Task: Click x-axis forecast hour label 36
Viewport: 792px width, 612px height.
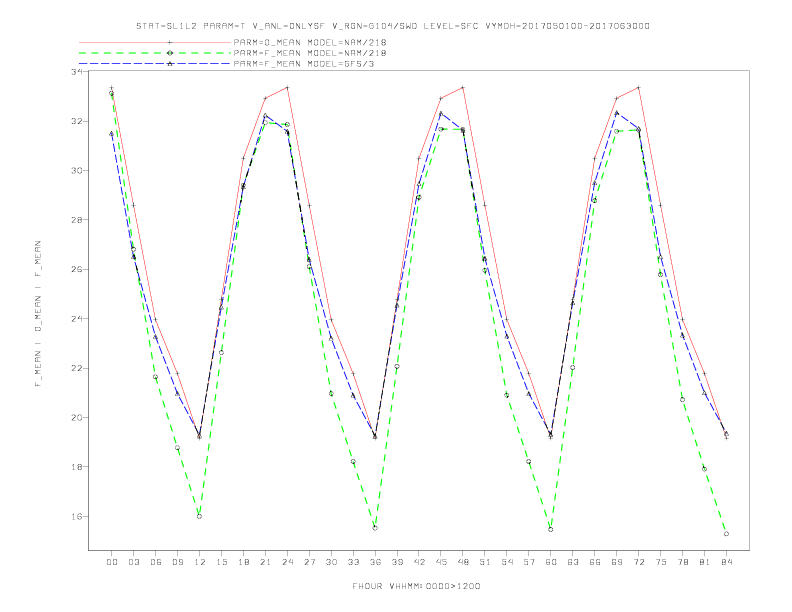Action: click(375, 562)
